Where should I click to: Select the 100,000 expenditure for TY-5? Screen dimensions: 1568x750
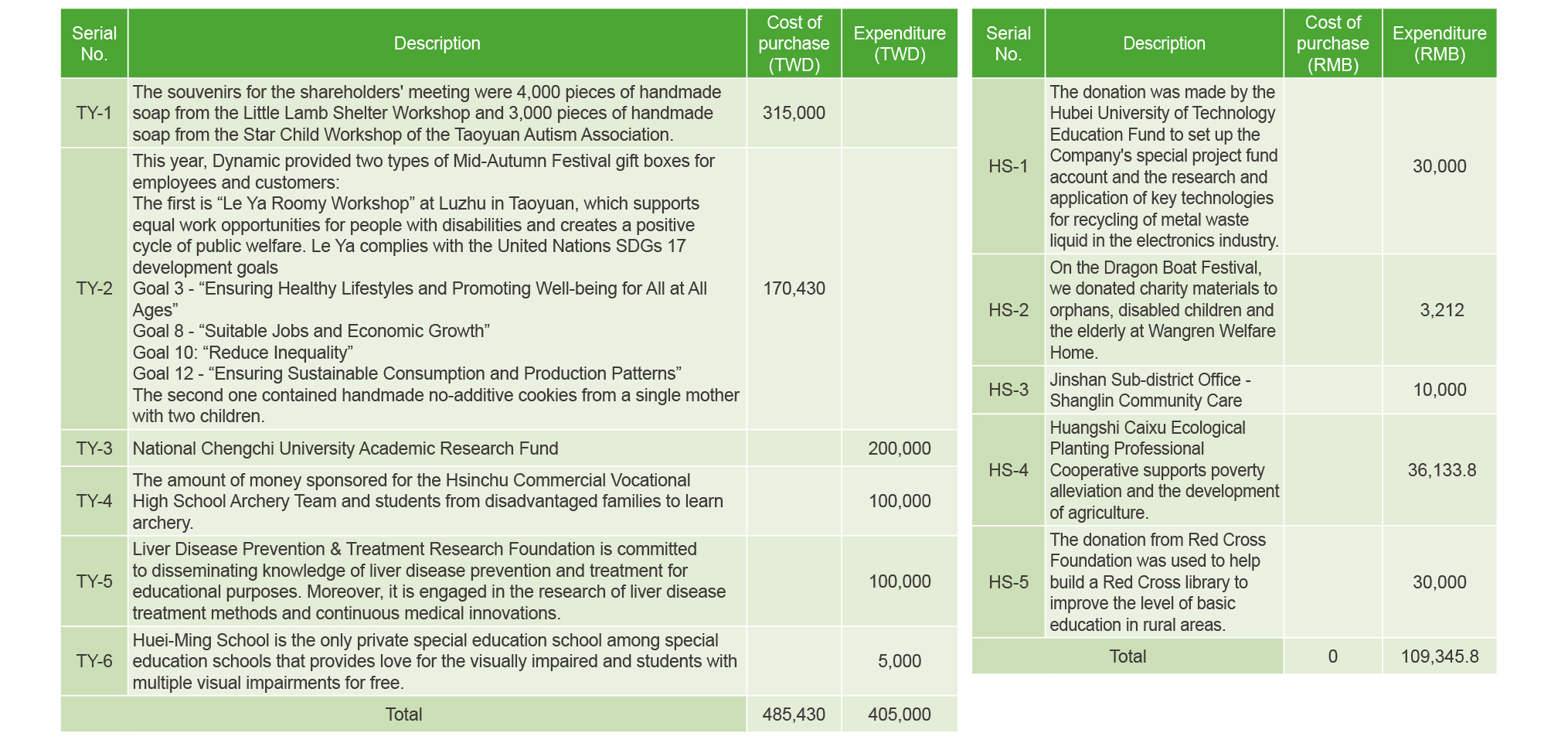click(900, 581)
